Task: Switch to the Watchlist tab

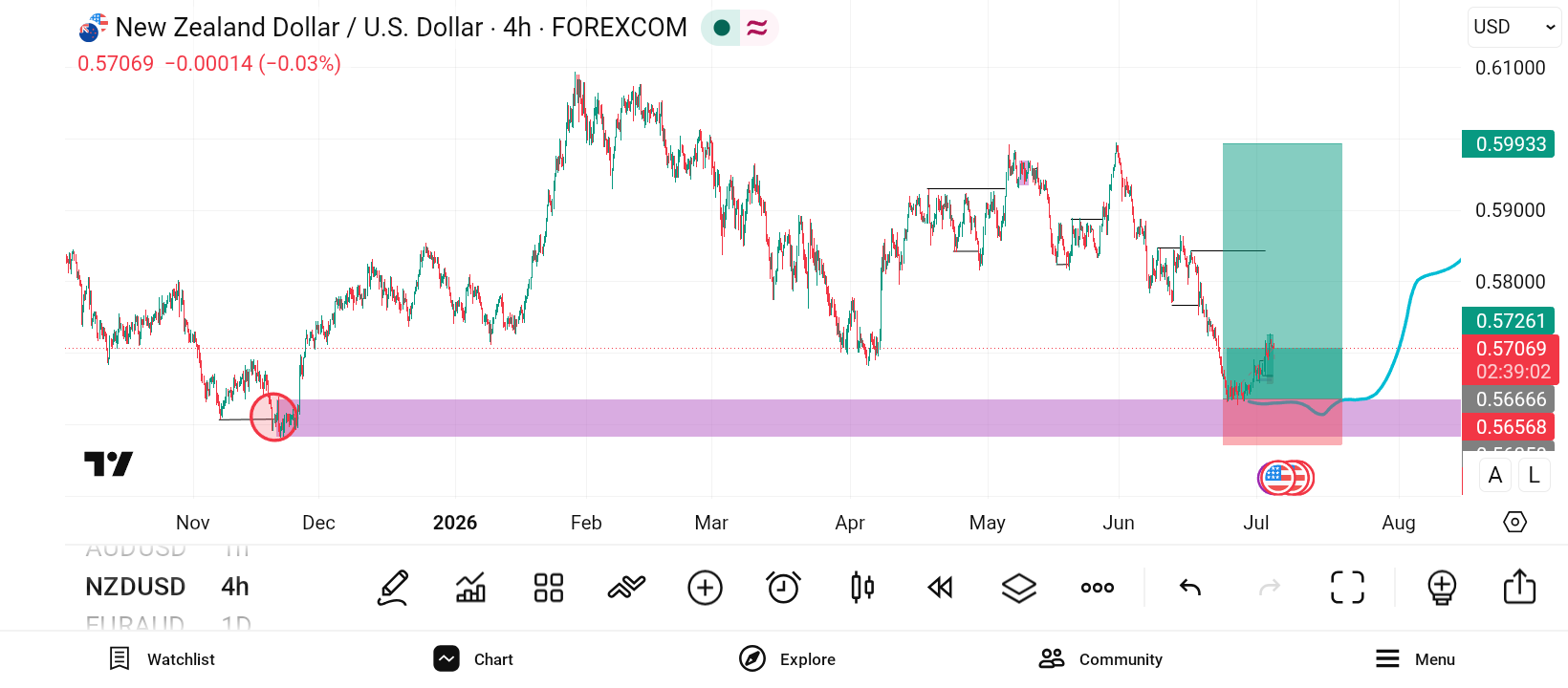Action: click(x=162, y=659)
